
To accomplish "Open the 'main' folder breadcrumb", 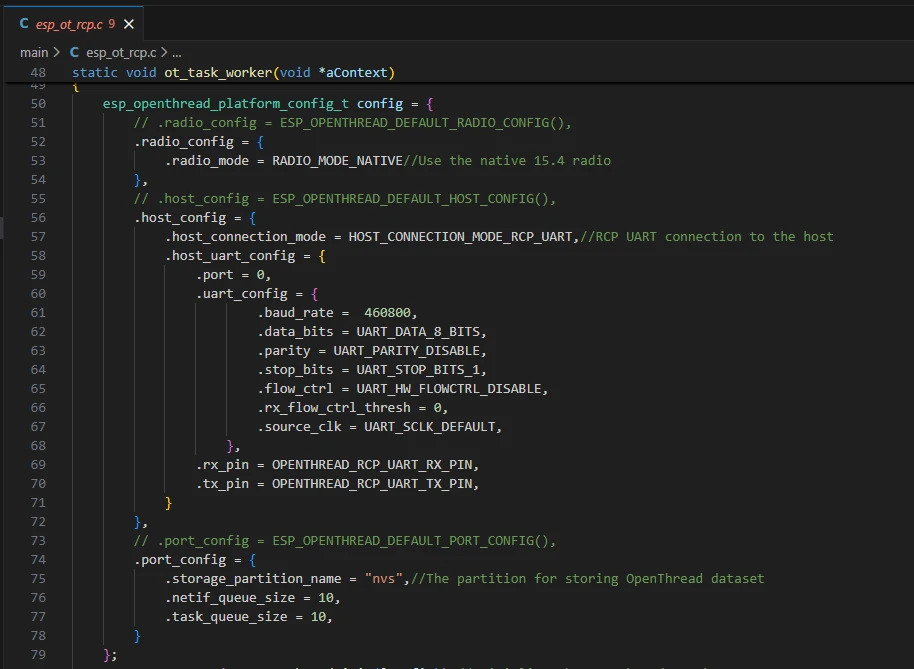I will pyautogui.click(x=34, y=52).
